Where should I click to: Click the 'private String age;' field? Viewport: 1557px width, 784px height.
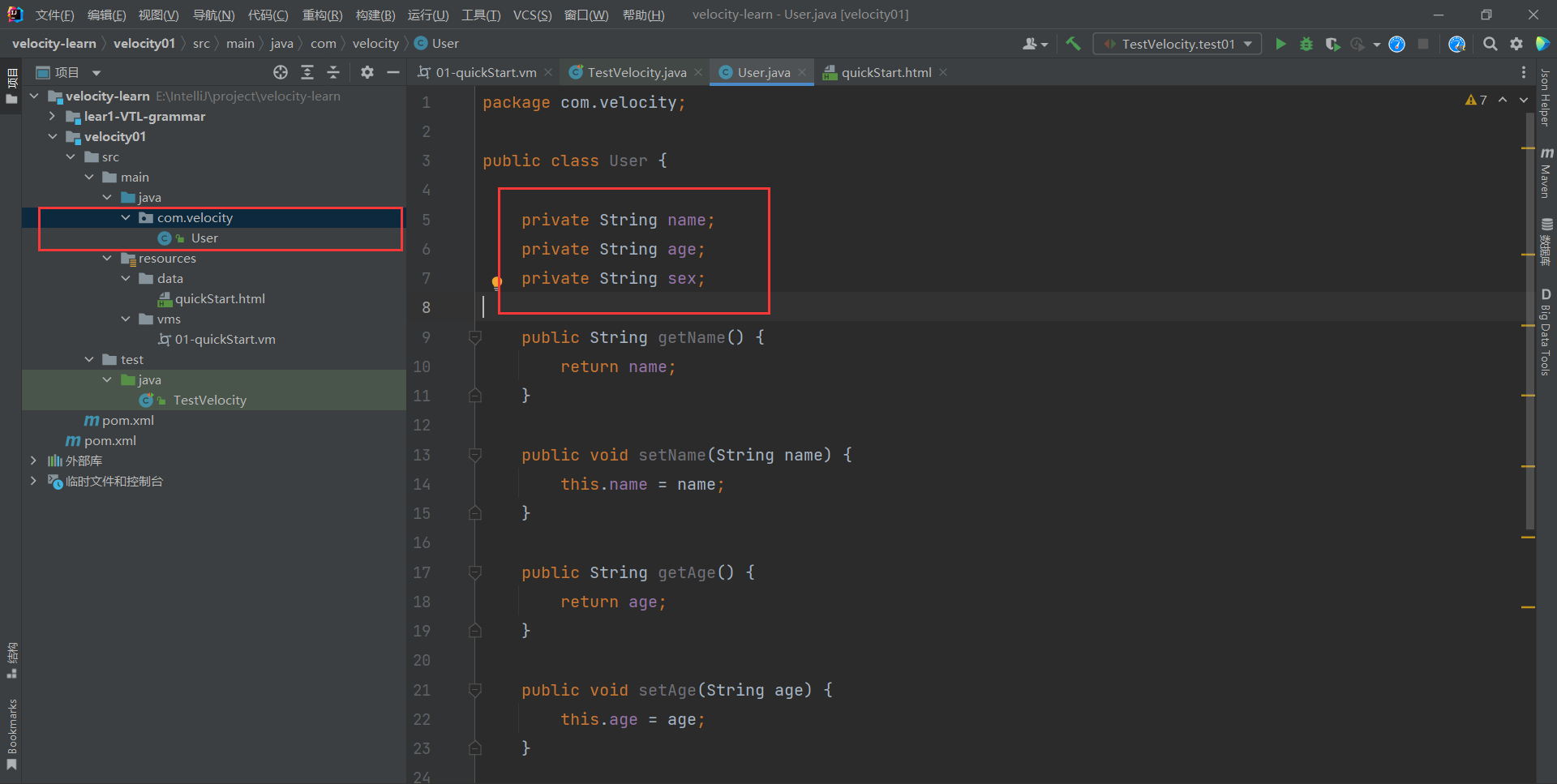point(613,249)
